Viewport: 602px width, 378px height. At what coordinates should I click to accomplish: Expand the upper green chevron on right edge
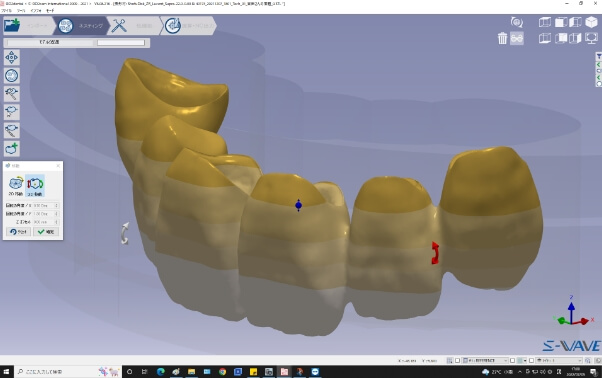click(599, 64)
